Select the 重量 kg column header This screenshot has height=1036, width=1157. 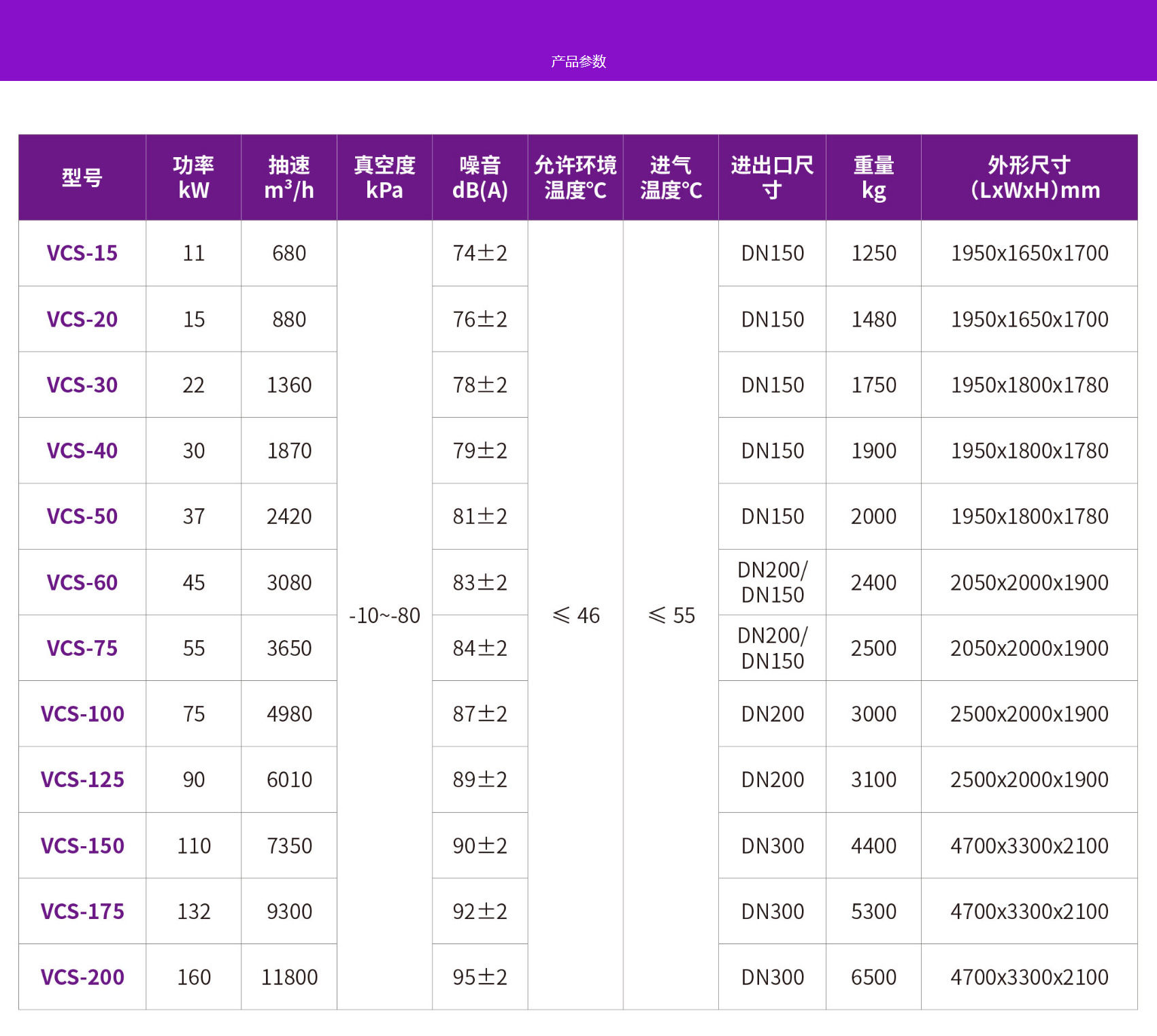click(874, 178)
